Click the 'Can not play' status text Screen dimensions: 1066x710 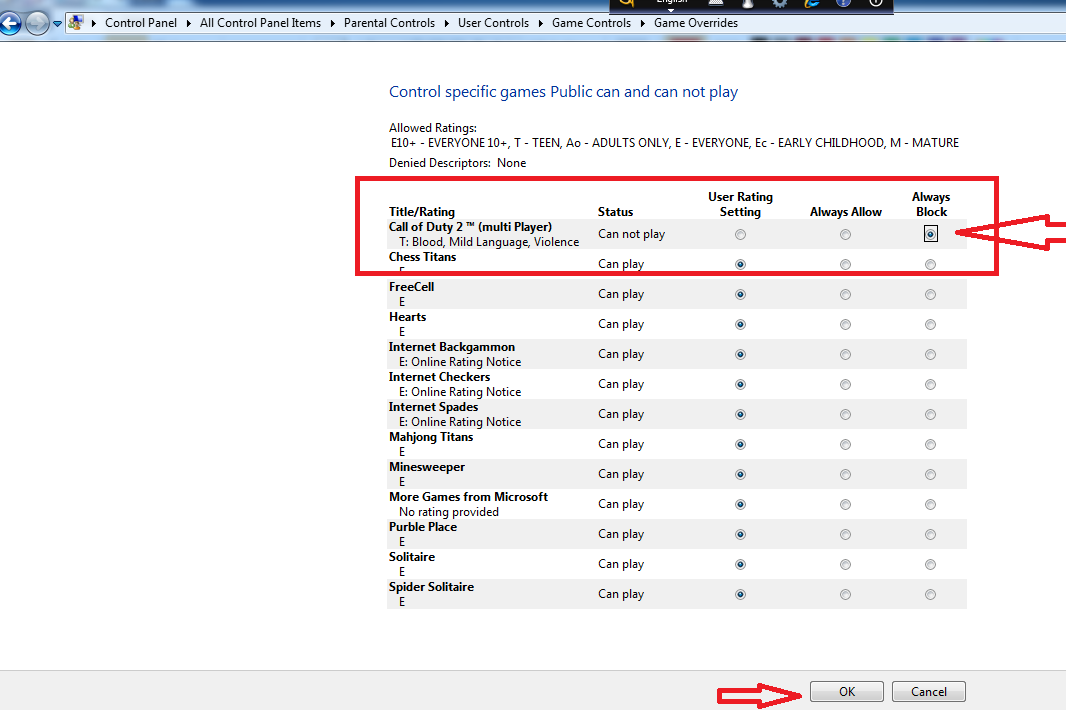click(x=632, y=234)
